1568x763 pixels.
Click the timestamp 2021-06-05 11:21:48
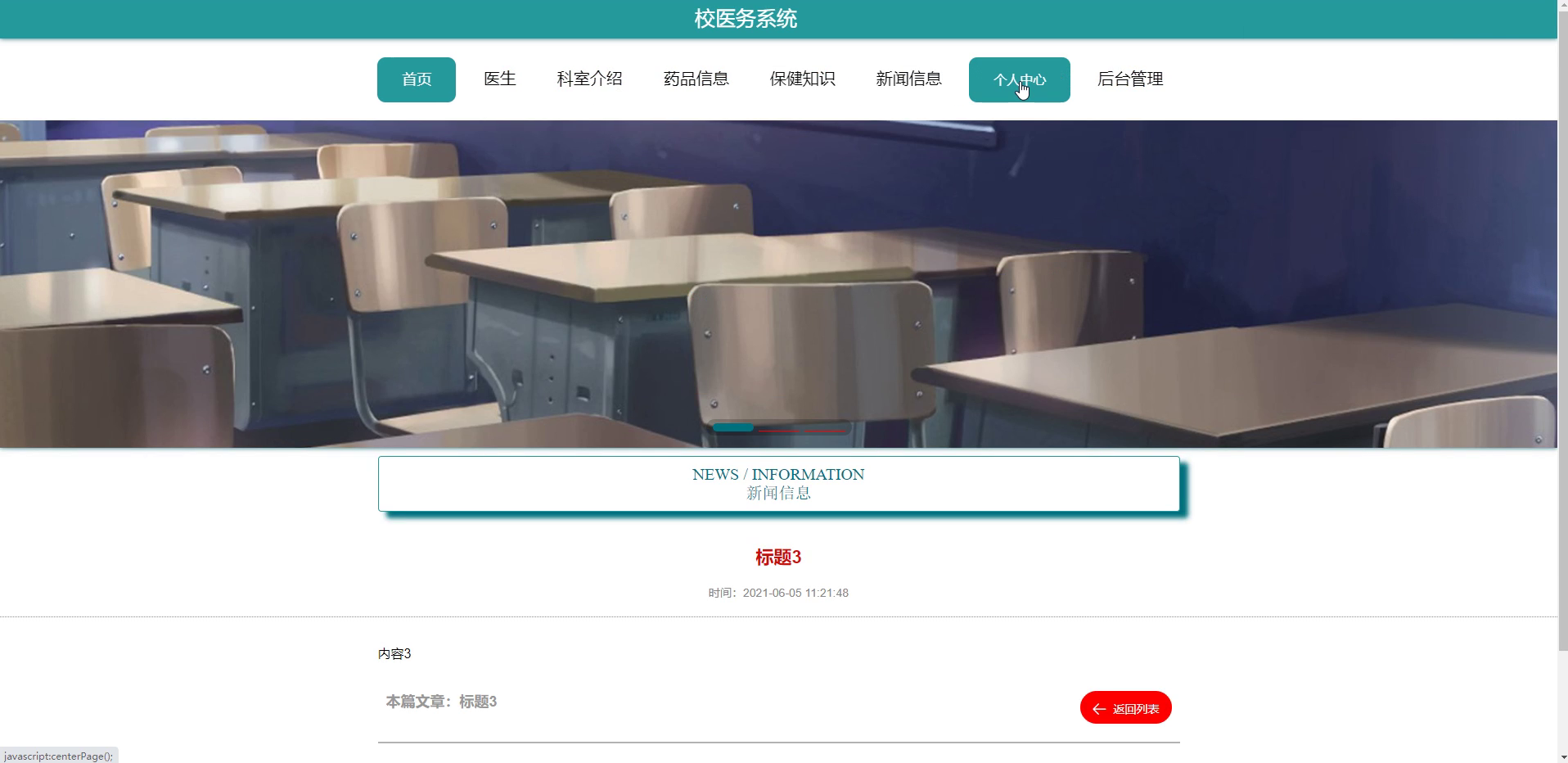[795, 593]
